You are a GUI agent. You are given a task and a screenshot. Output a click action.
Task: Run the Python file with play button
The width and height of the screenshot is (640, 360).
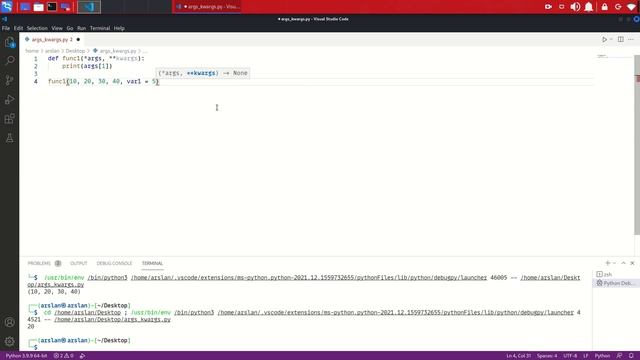[x=604, y=40]
